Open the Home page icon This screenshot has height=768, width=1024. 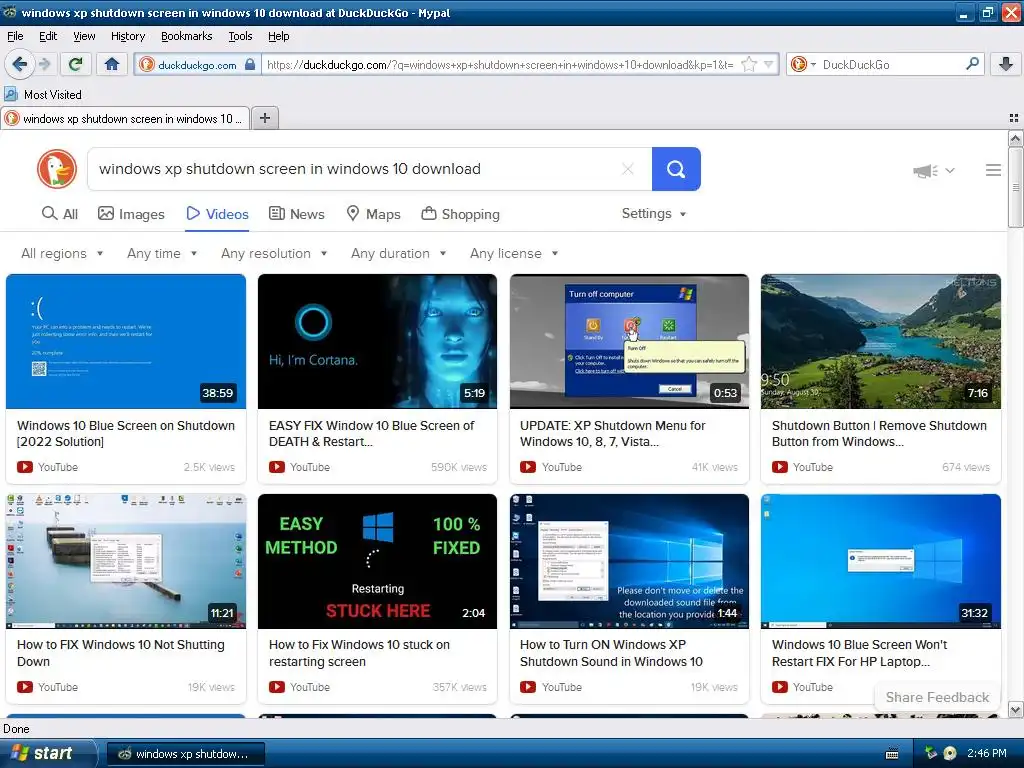[112, 64]
